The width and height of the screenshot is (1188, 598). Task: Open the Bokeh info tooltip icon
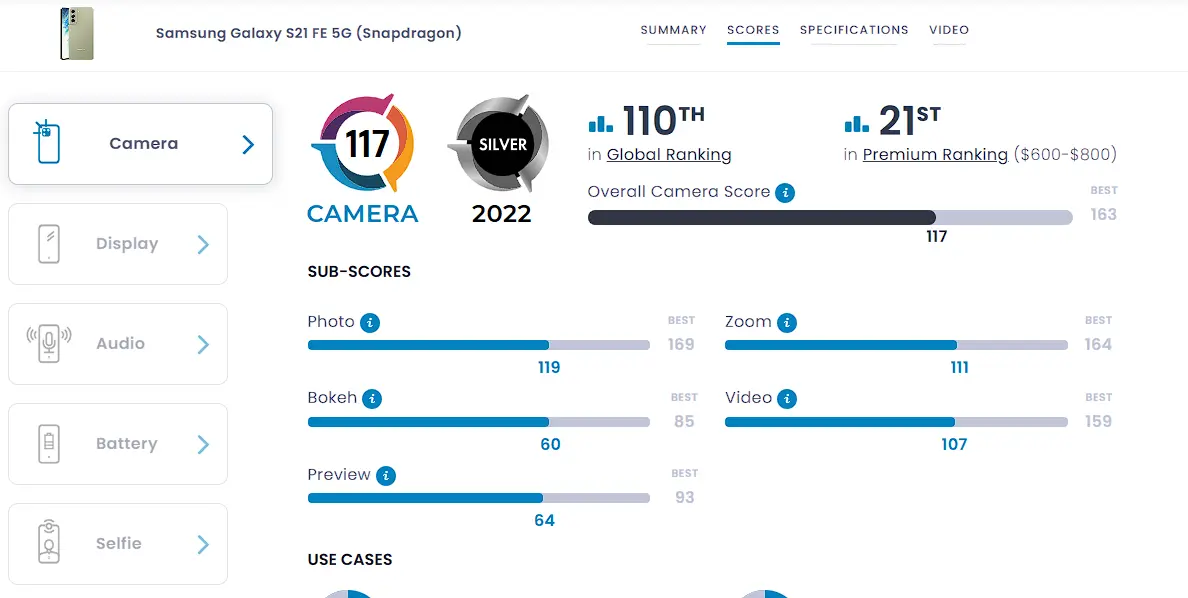371,399
